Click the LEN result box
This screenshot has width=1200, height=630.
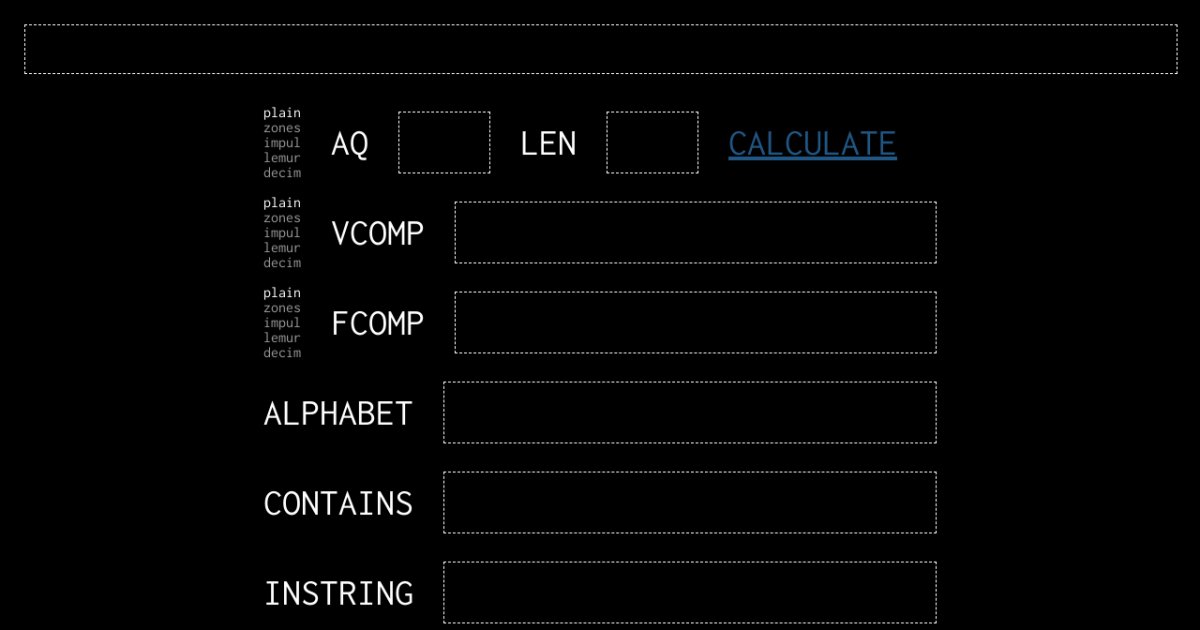(x=653, y=141)
